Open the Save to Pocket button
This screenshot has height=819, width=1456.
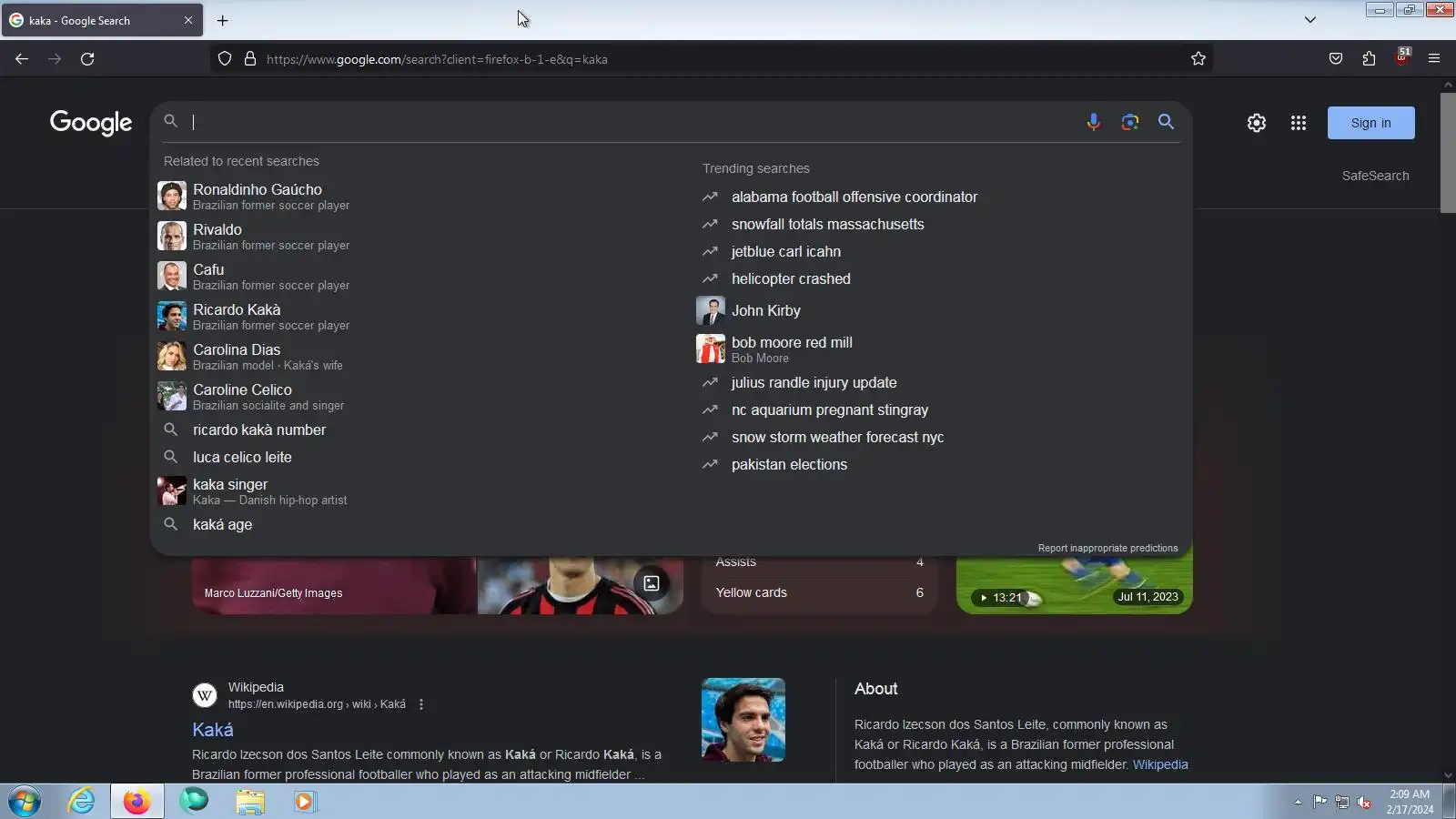click(1336, 59)
